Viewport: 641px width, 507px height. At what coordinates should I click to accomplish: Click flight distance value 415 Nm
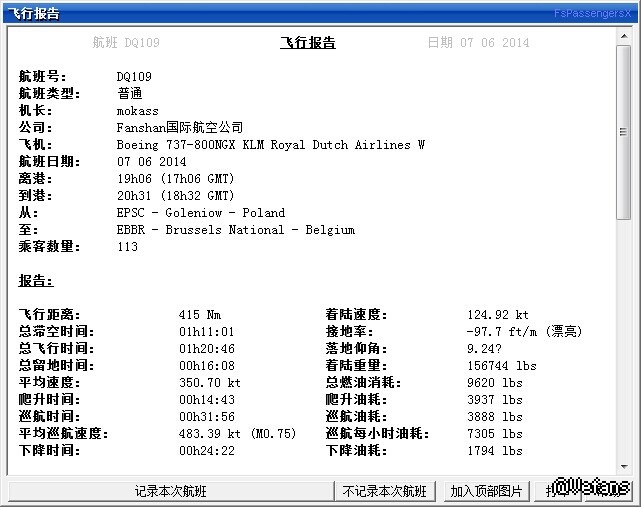pos(200,315)
